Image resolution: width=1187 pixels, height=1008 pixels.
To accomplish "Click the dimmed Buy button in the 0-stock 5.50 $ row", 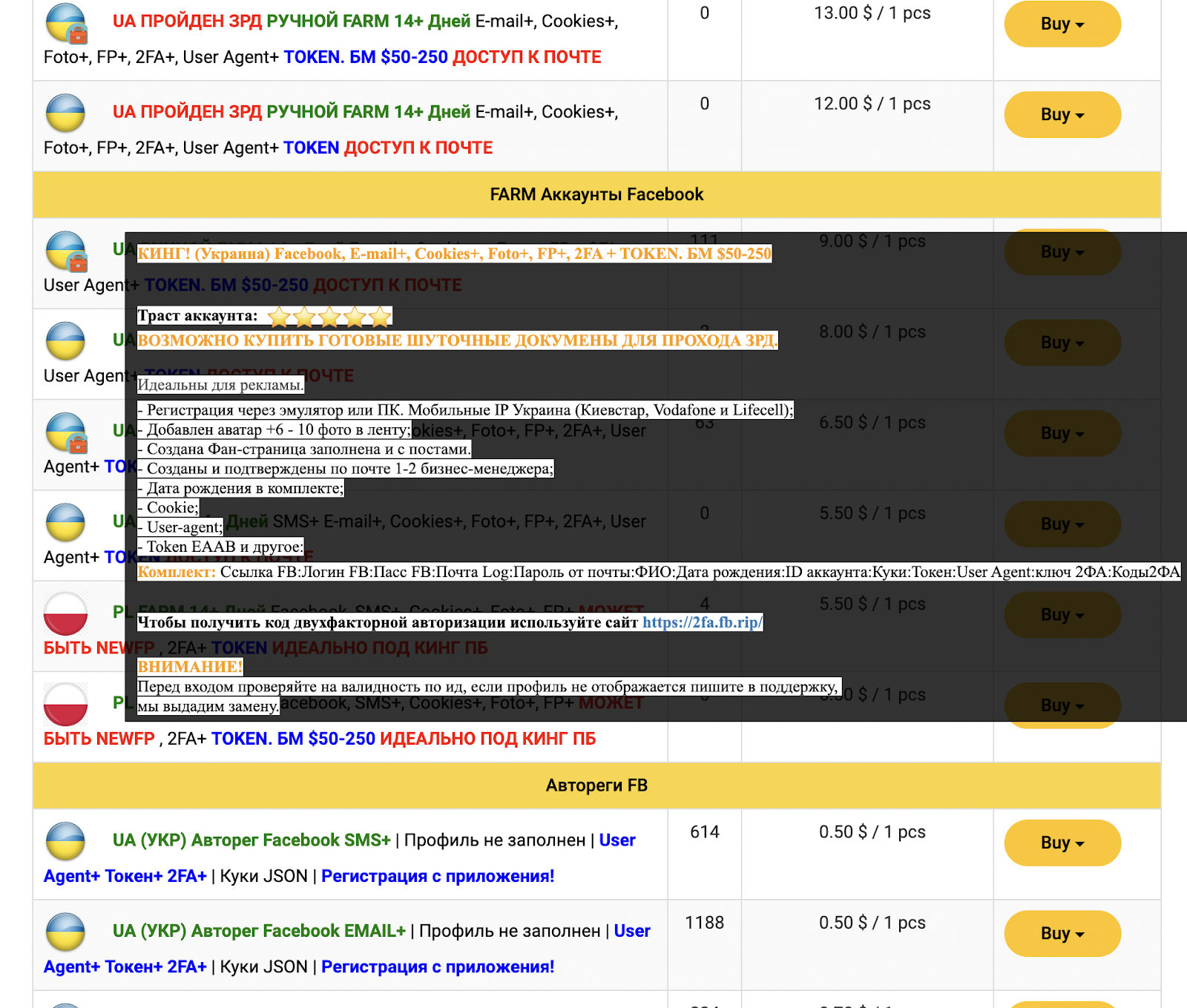I will point(1062,524).
